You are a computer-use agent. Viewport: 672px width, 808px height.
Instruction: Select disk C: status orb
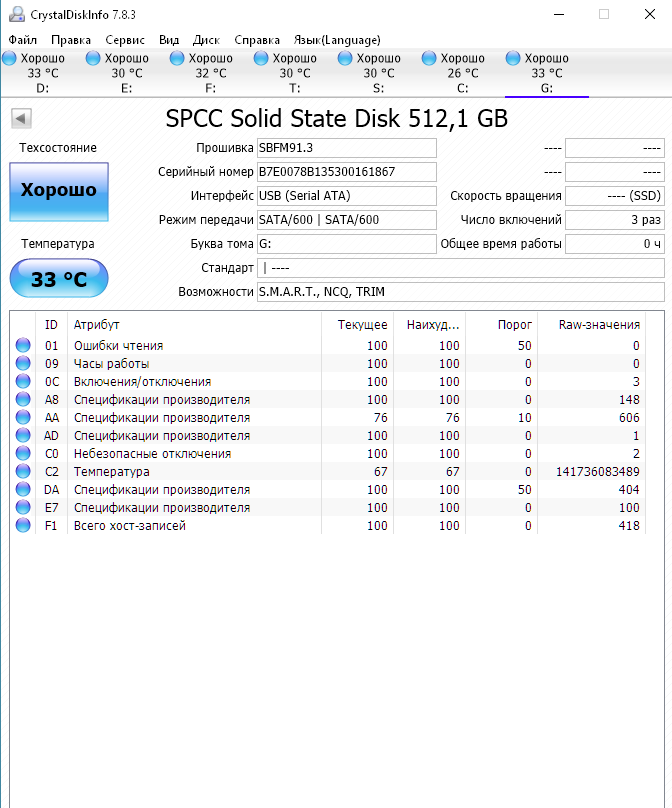pos(429,58)
